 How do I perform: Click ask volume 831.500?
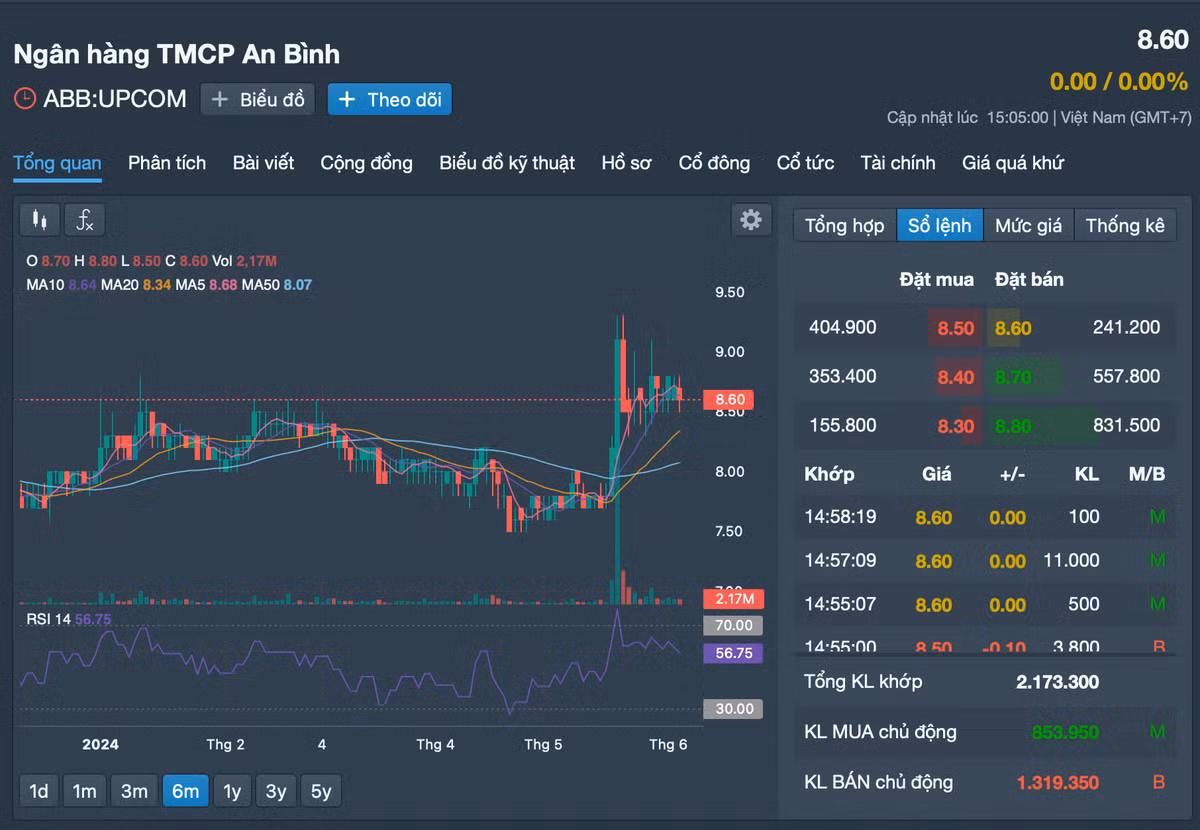[x=1126, y=425]
